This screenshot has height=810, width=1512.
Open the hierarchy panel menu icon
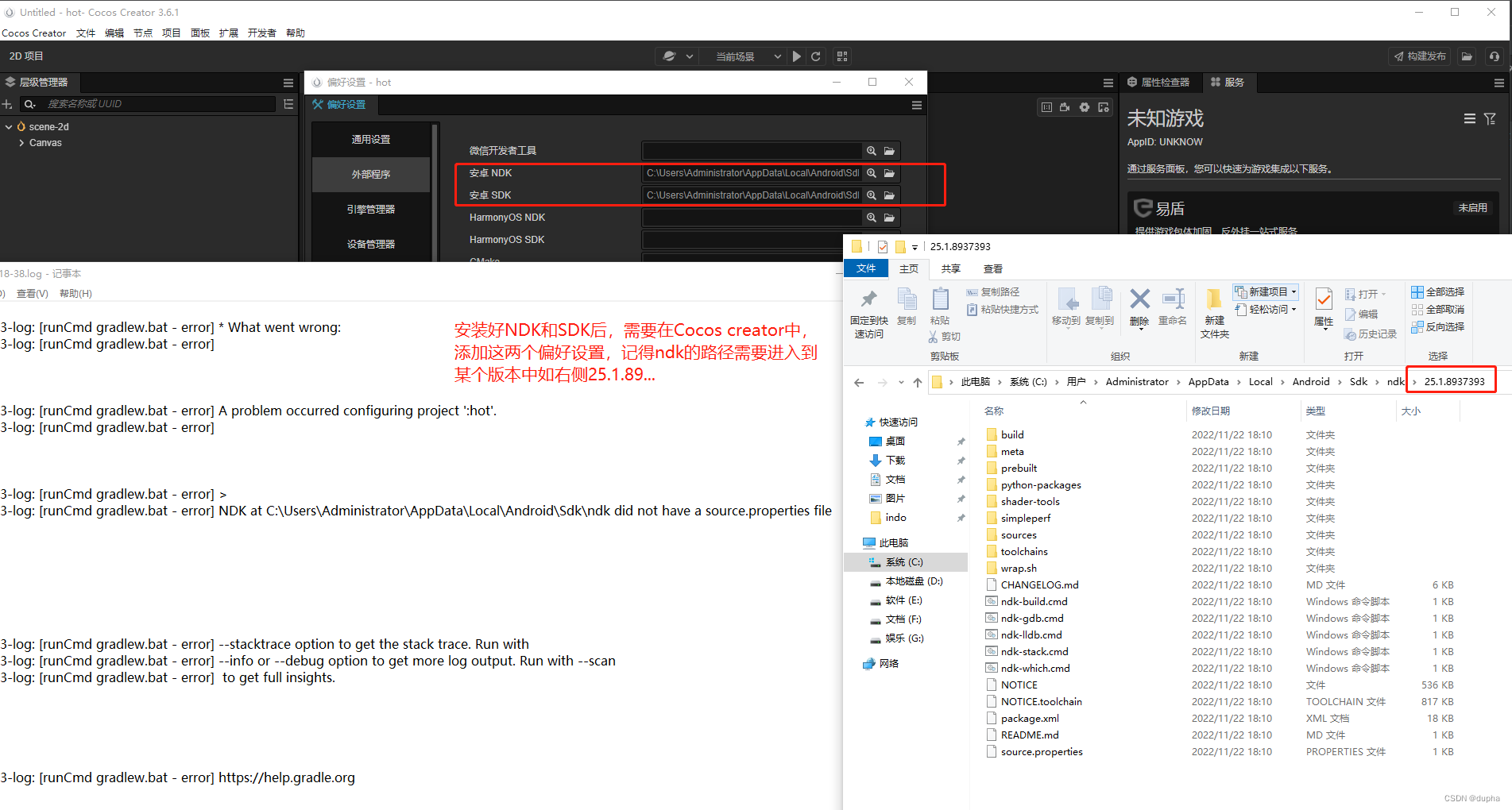[288, 83]
